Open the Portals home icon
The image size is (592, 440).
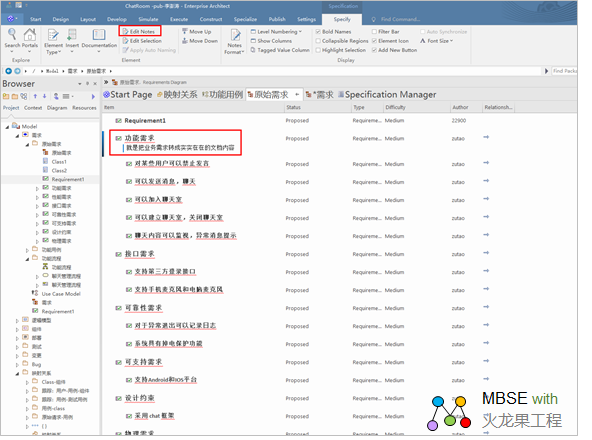(30, 36)
